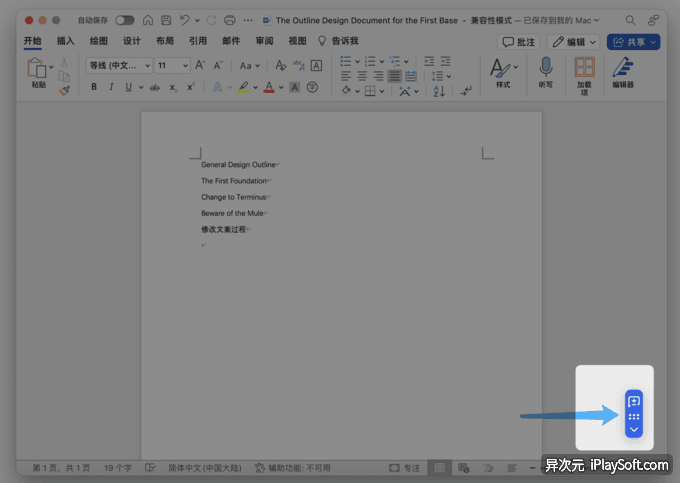Open the 布局 tab
Image resolution: width=680 pixels, height=483 pixels.
click(165, 41)
